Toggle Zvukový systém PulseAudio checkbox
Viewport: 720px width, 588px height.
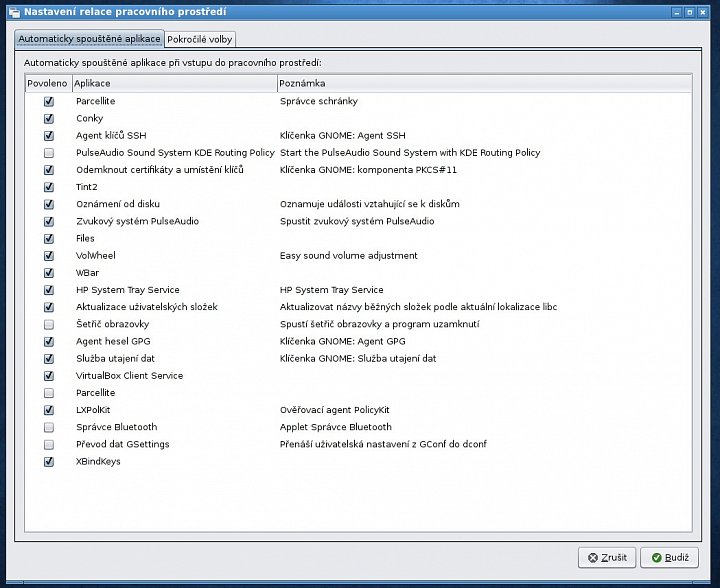click(49, 221)
